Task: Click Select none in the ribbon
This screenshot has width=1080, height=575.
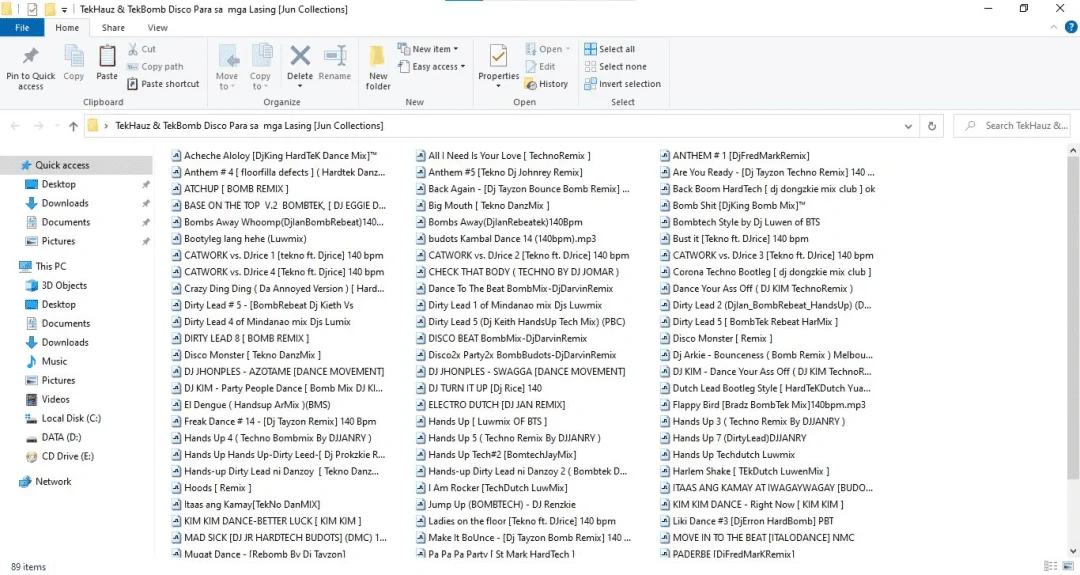Action: [x=615, y=67]
